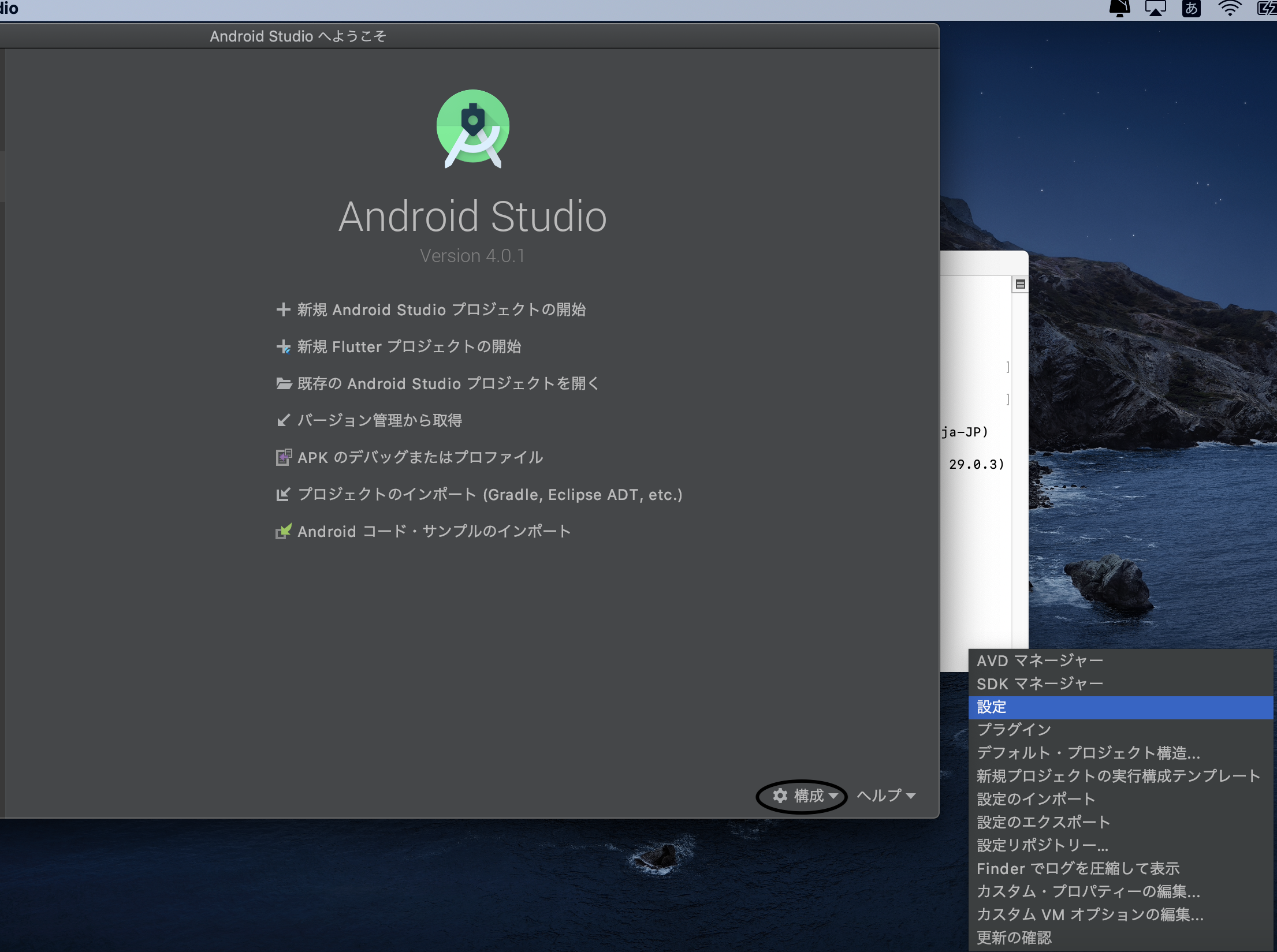Open the AirPlay display icon in menu bar

pos(1155,8)
